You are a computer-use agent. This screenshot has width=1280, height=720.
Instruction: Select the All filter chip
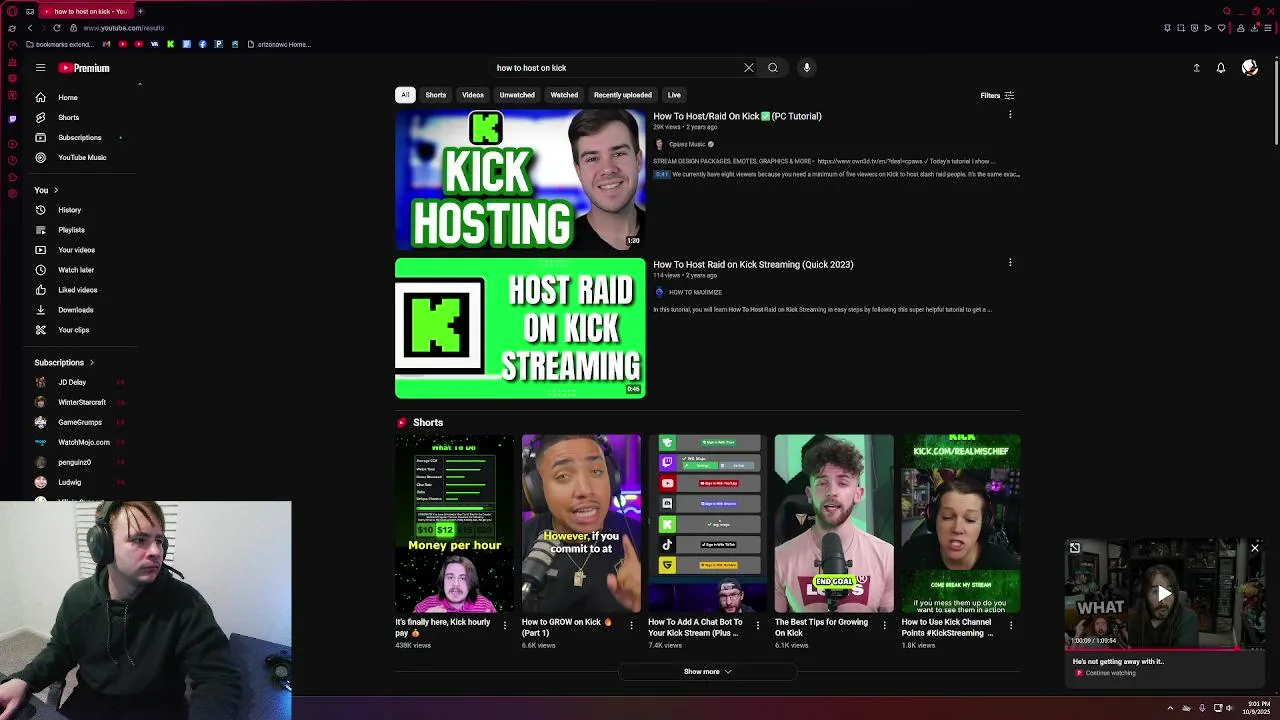click(x=405, y=95)
